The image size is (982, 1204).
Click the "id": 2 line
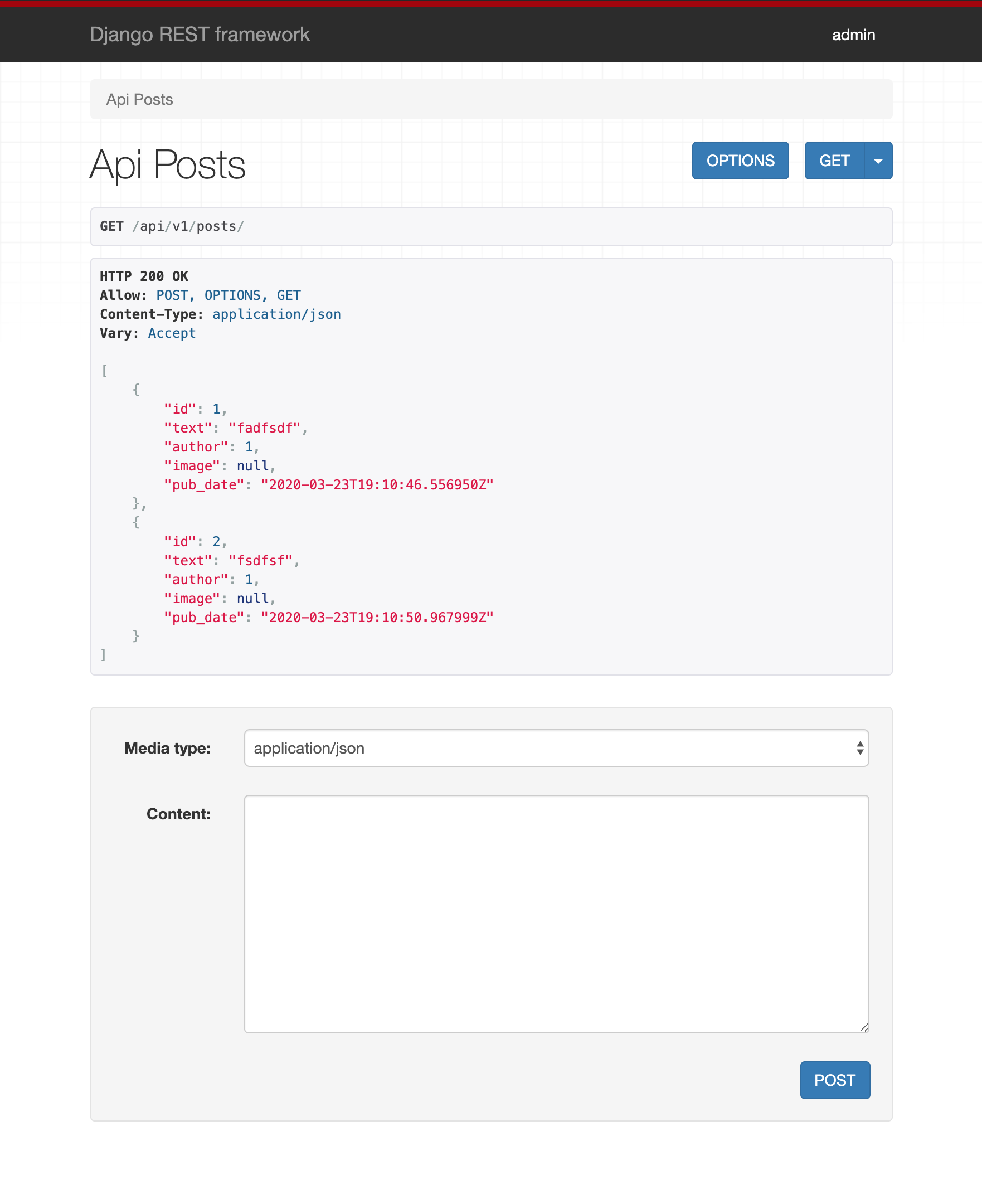(x=196, y=541)
